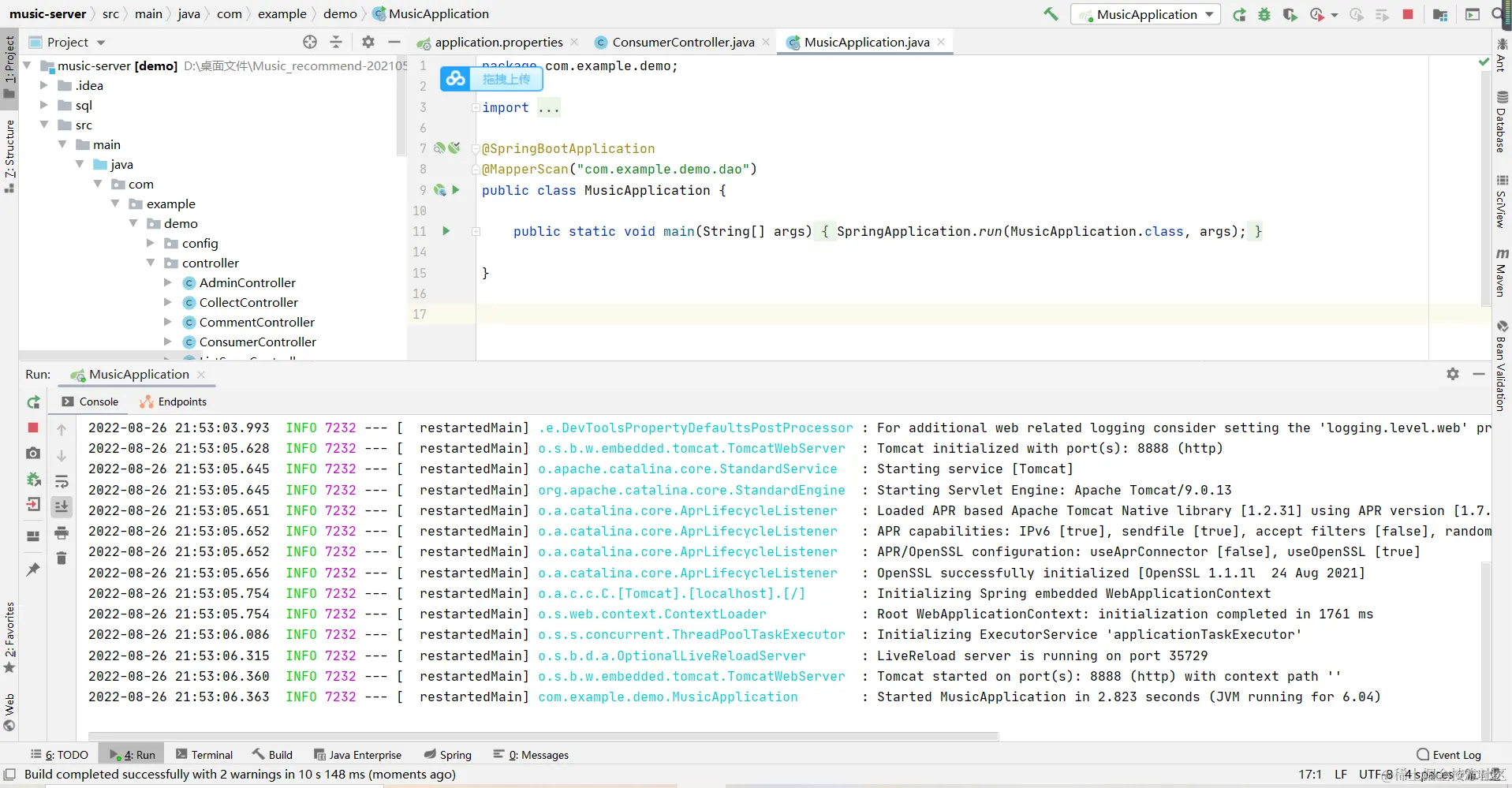
Task: Take thread dump with camera icon
Action: [33, 454]
